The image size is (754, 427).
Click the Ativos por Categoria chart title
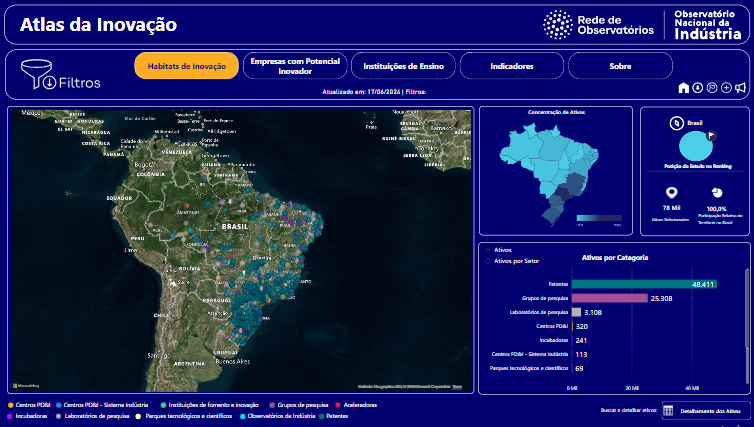tap(615, 258)
